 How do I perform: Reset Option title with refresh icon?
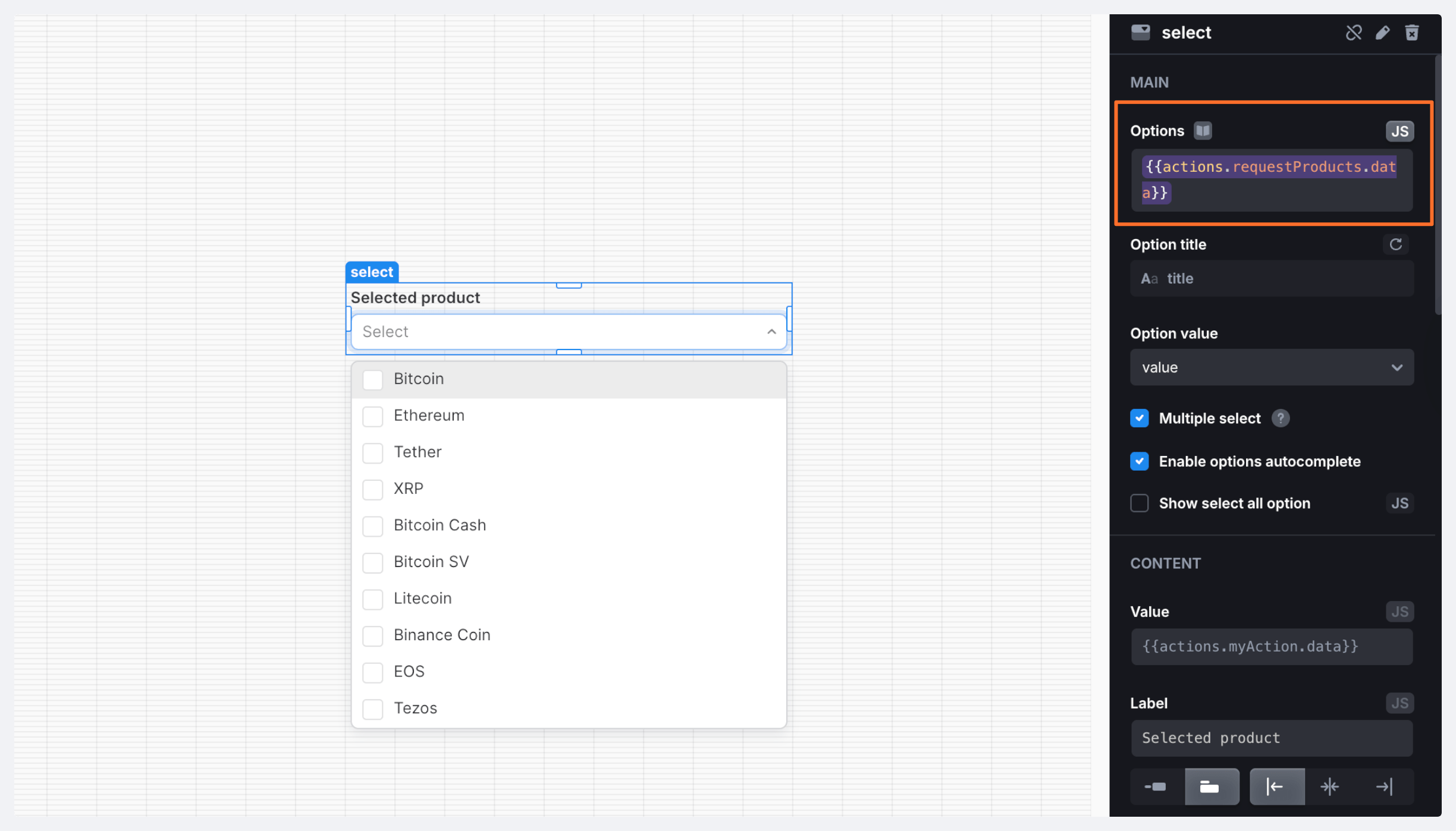[1395, 244]
